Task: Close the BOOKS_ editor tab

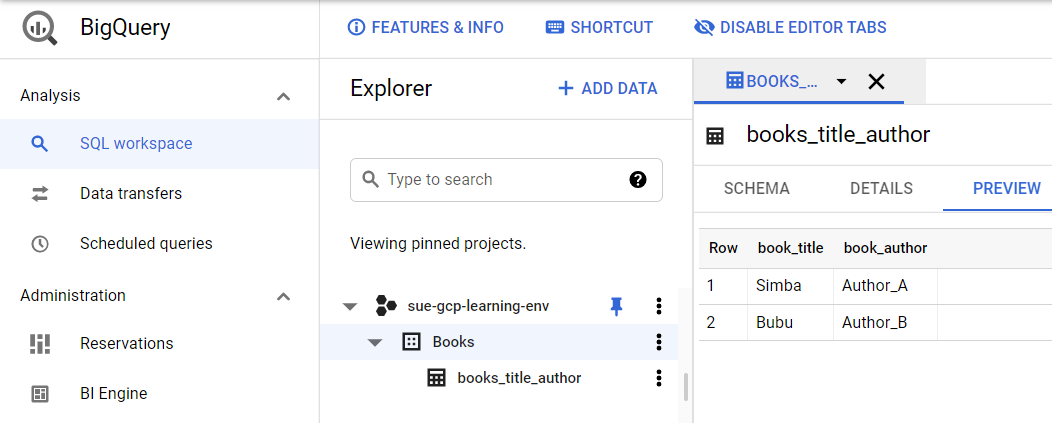Action: (x=876, y=82)
